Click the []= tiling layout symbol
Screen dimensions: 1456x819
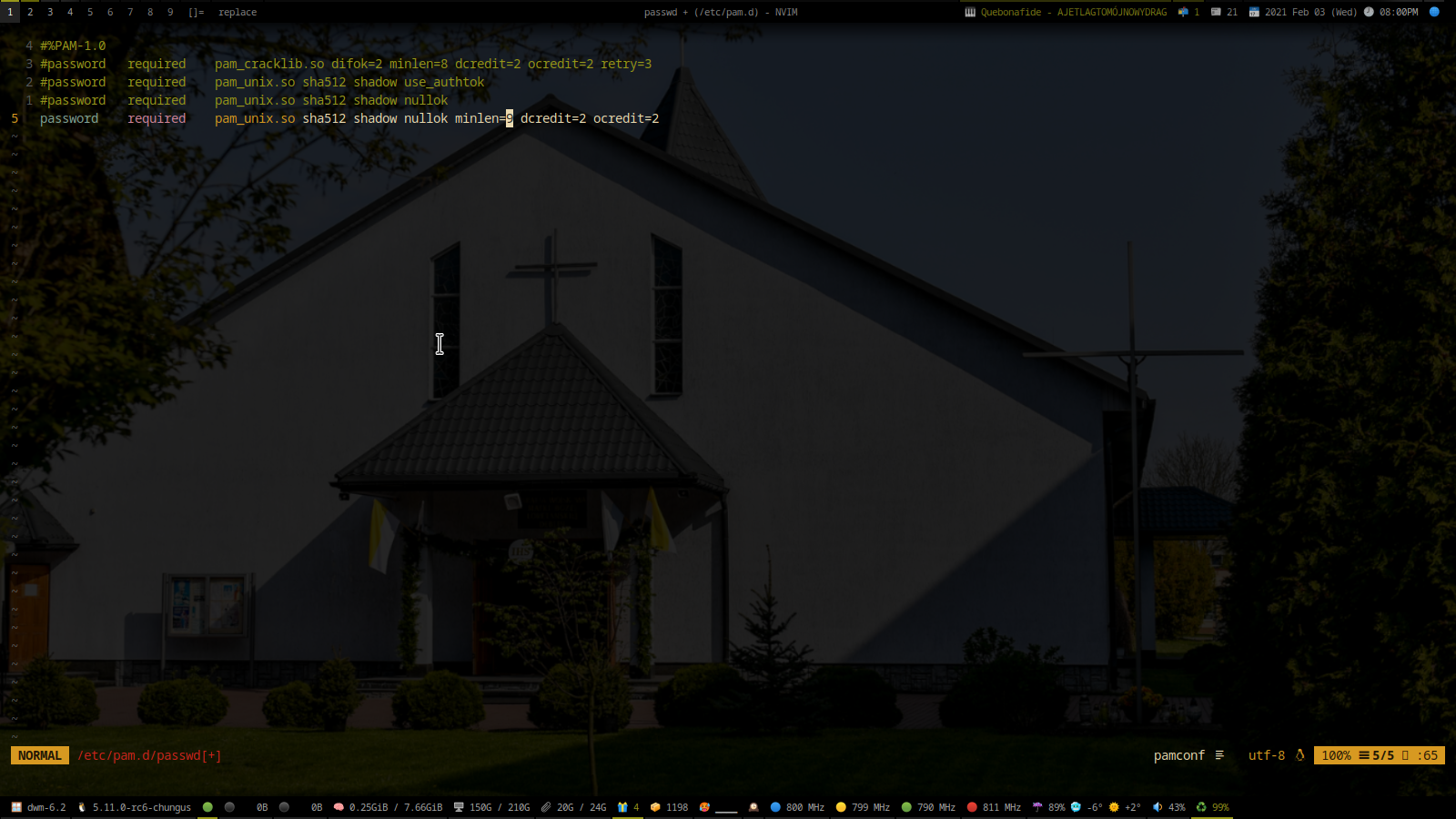pos(196,12)
